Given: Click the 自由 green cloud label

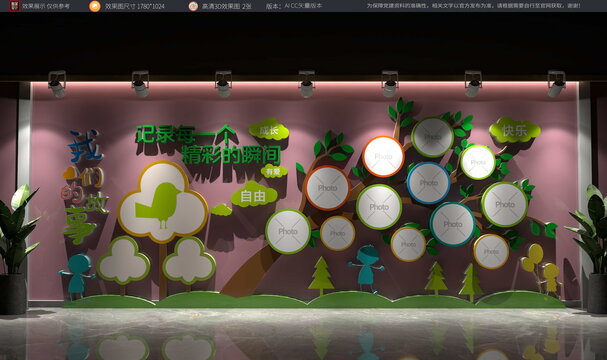Looking at the screenshot, I should click(253, 196).
